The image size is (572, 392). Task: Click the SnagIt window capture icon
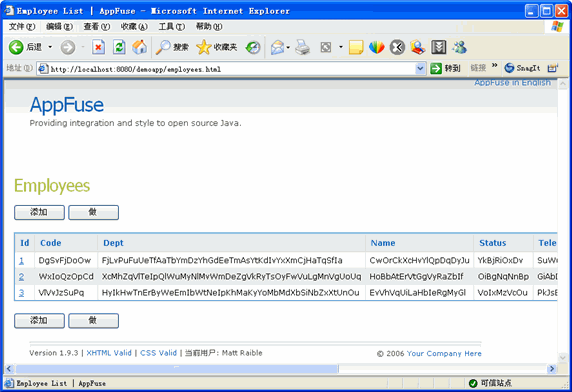click(x=553, y=68)
